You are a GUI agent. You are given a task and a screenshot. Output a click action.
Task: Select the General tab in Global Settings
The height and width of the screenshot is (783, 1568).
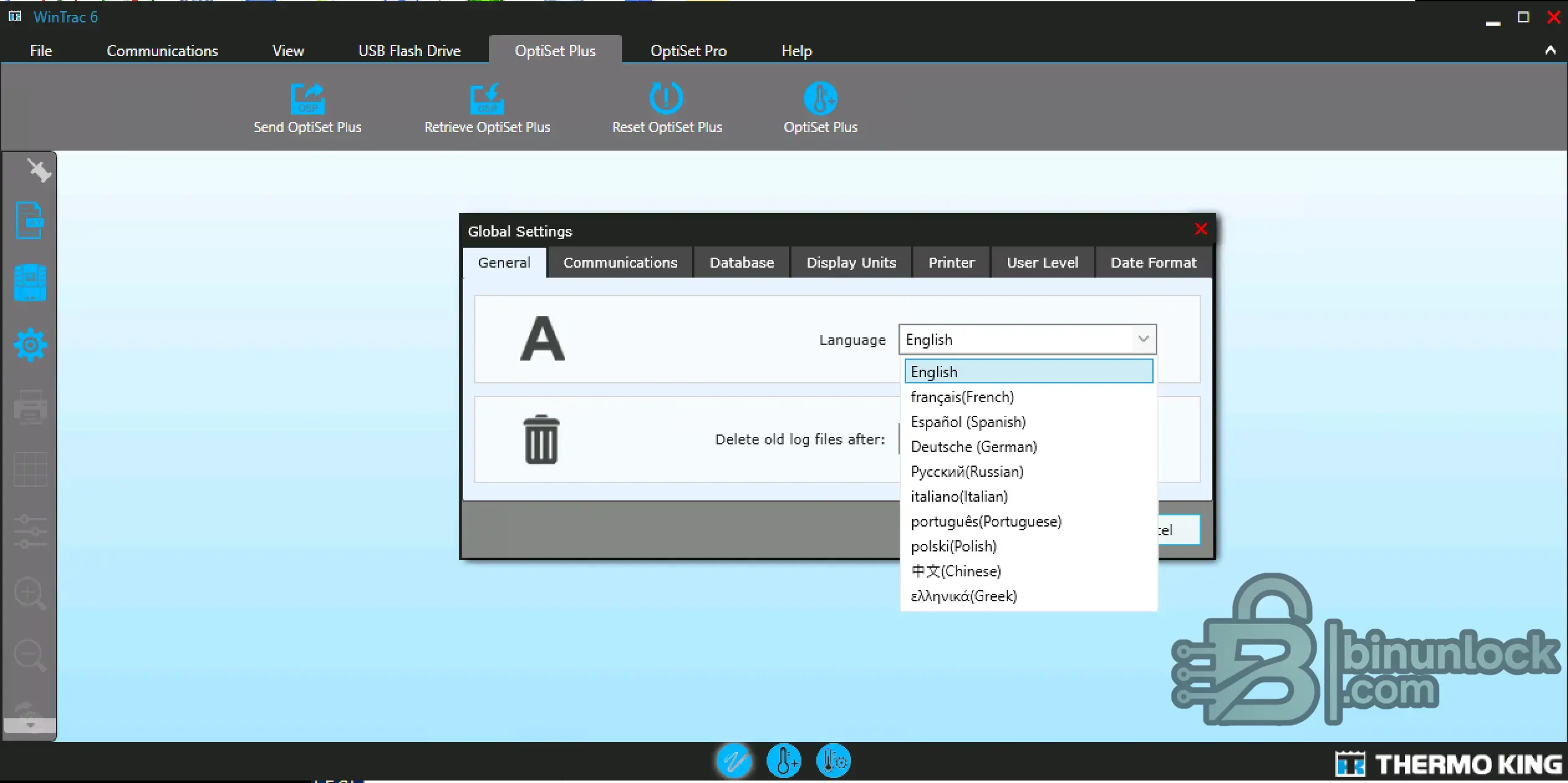[504, 263]
